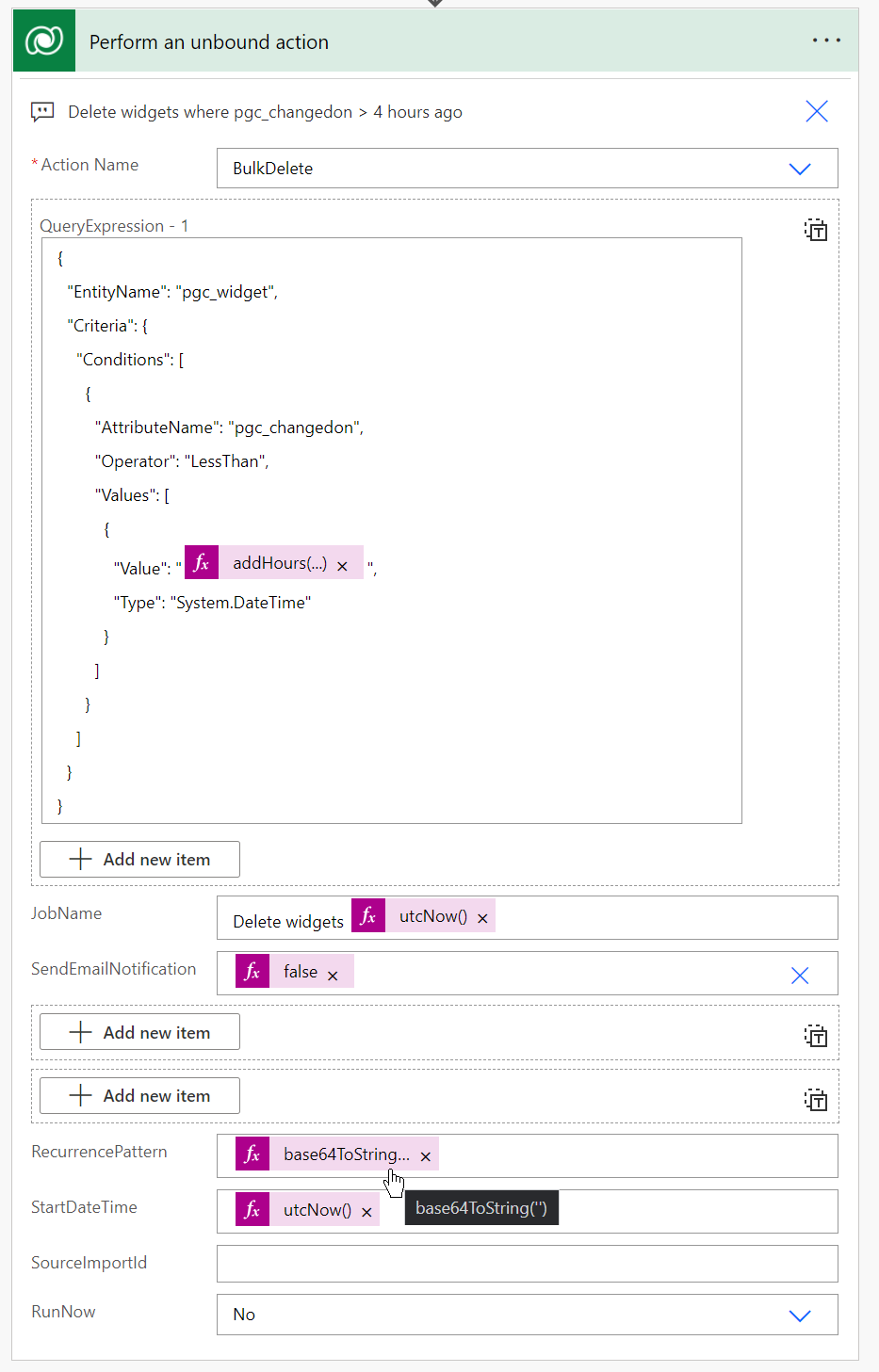Clear the SendEmailNotification value

click(x=800, y=975)
